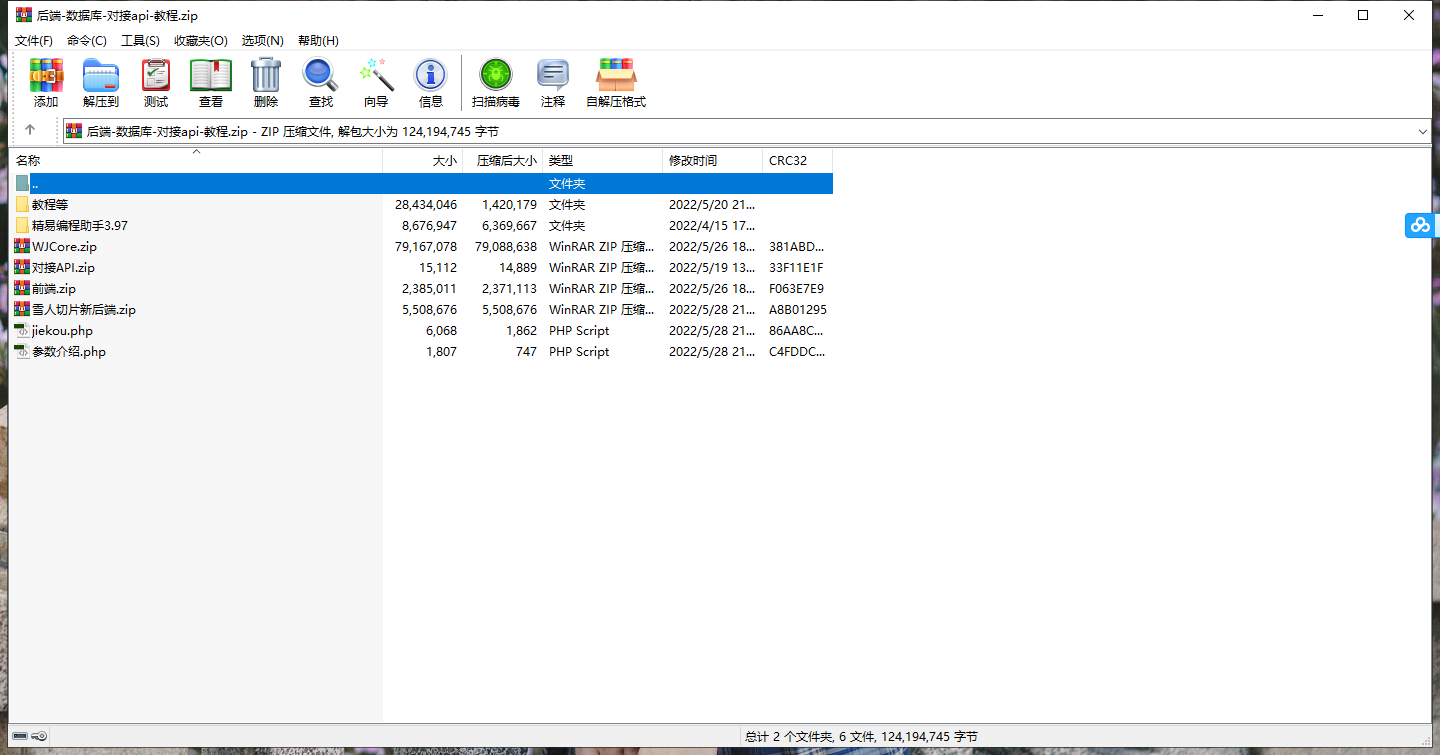This screenshot has width=1440, height=755.
Task: Open the 查找 (Find) magnifier tool
Action: [x=321, y=82]
